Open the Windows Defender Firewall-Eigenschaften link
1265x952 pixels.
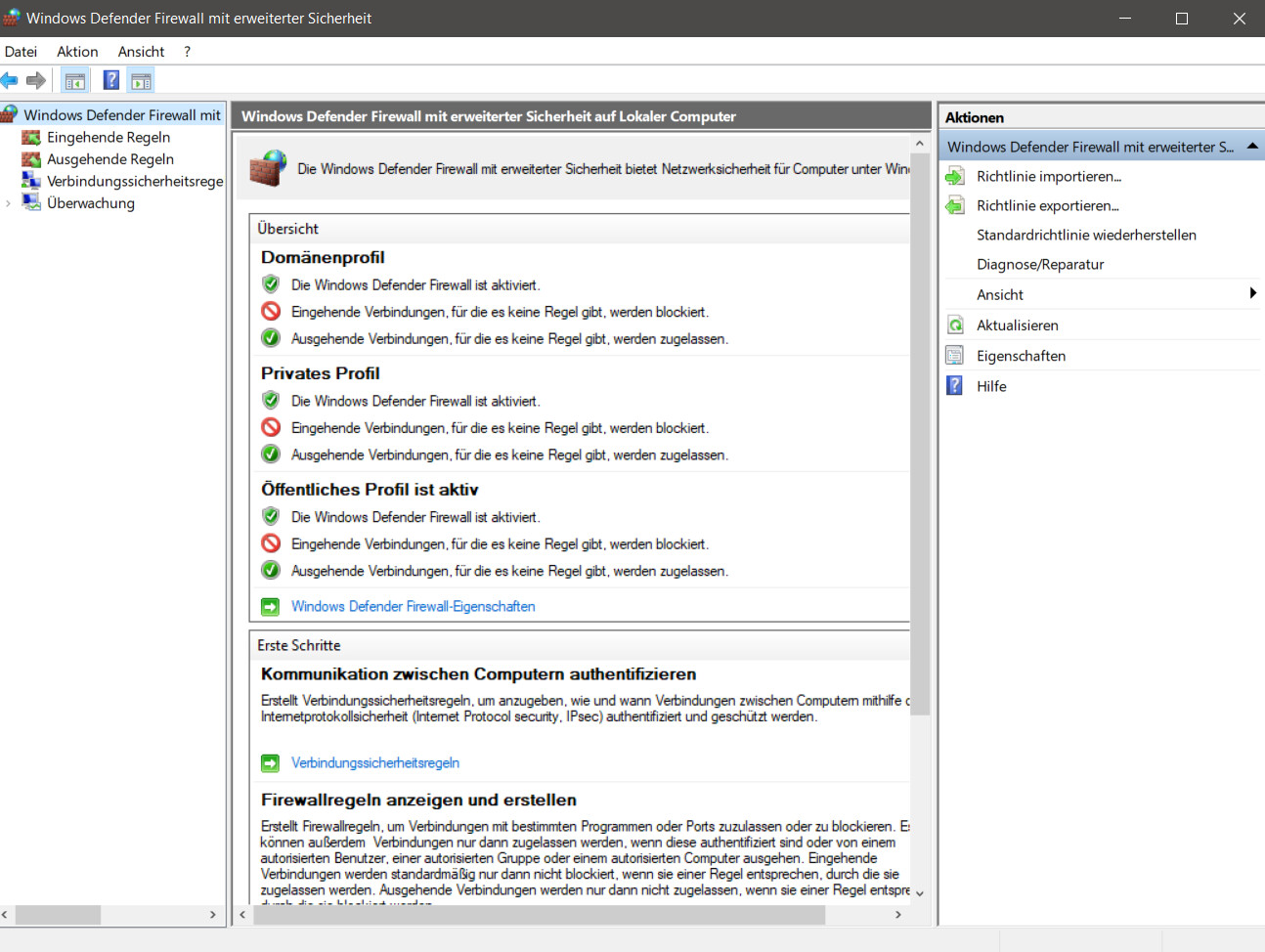[x=413, y=607]
